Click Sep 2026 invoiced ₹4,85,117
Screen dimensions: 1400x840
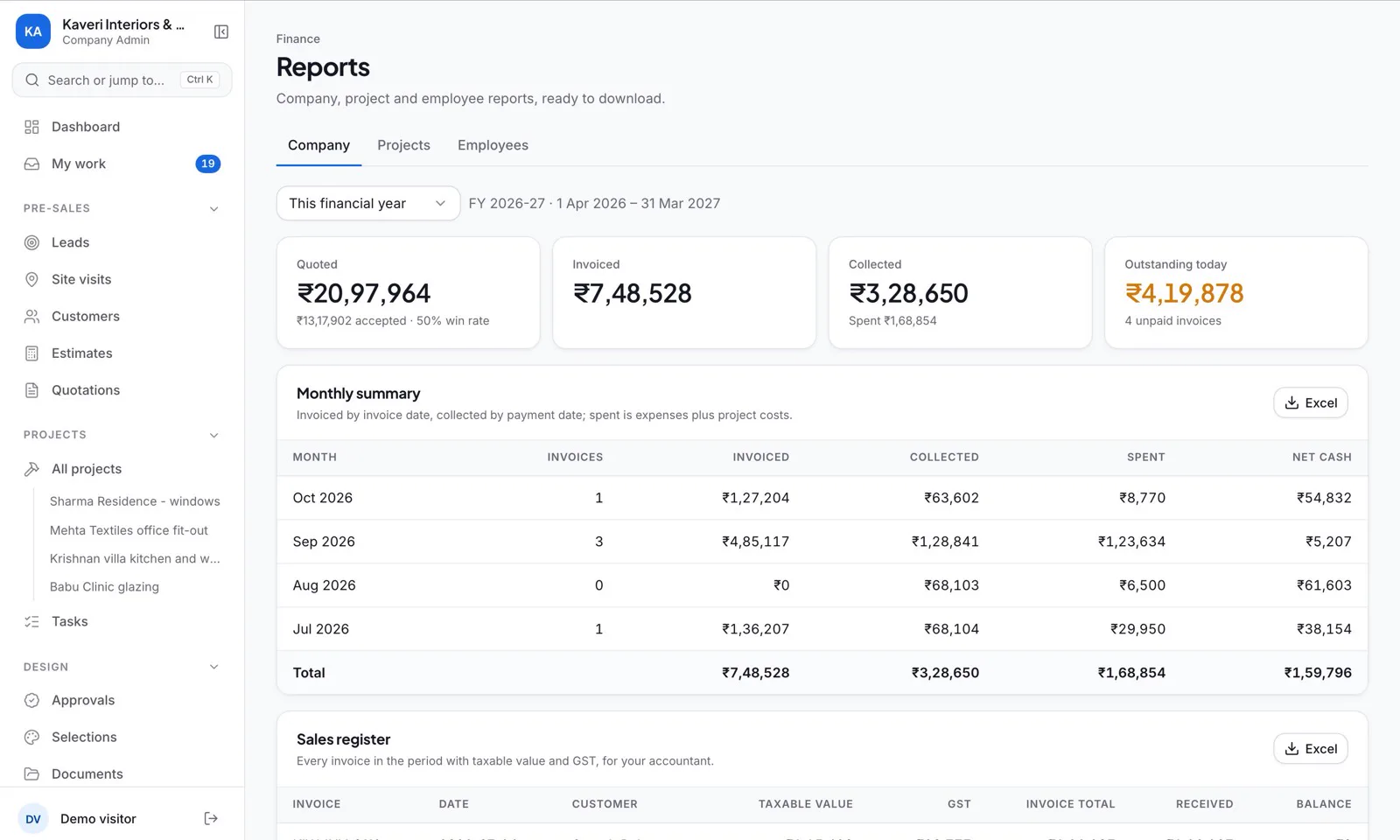click(755, 542)
